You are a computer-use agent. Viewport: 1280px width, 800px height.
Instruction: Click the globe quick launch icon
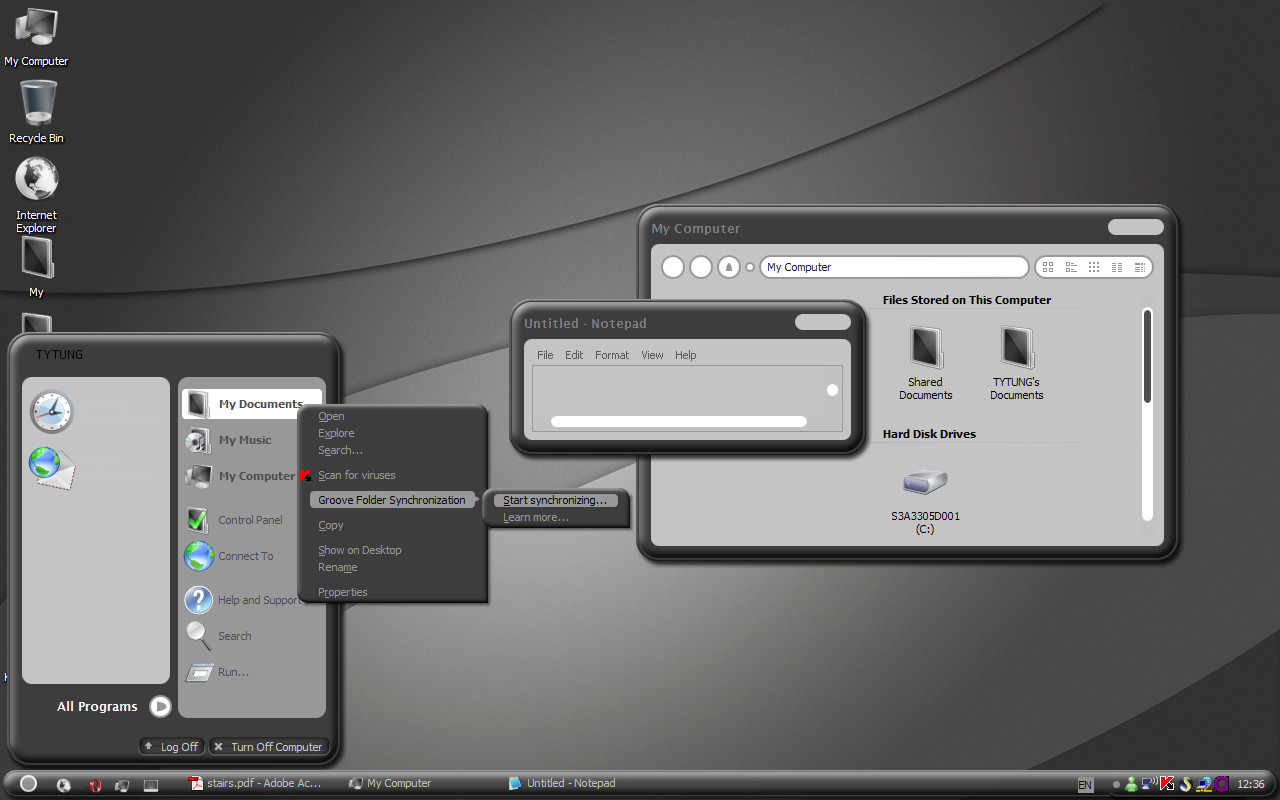(64, 785)
